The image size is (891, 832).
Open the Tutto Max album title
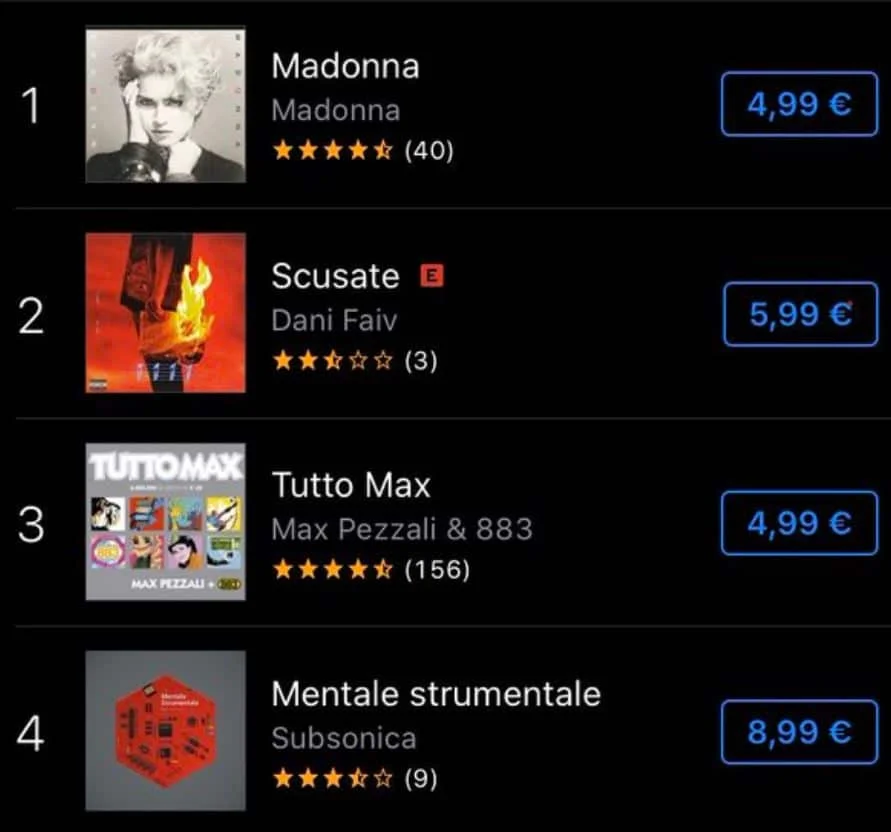pos(351,486)
